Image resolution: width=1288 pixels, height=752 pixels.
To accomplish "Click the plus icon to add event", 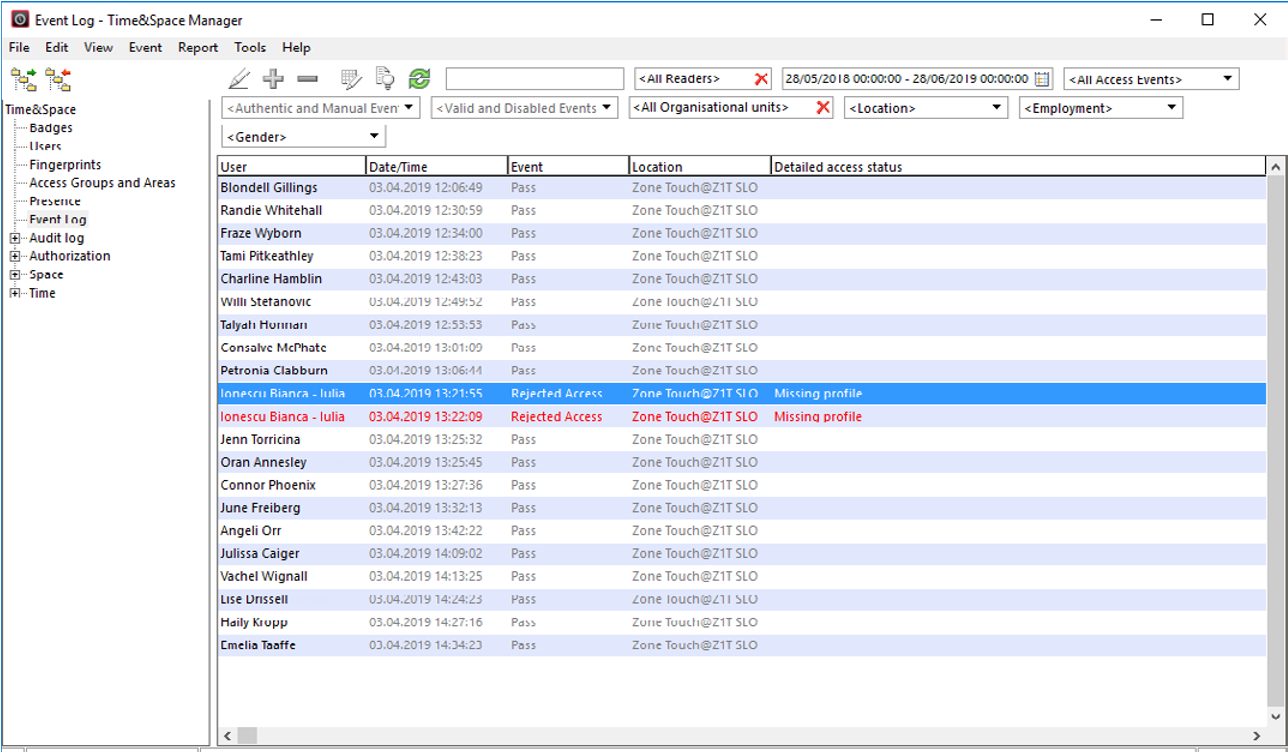I will [273, 79].
